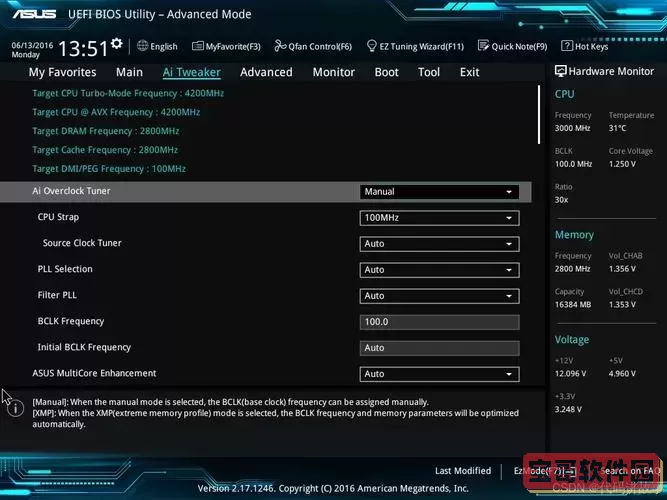
Task: Switch to the My Favorites tab
Action: 63,72
